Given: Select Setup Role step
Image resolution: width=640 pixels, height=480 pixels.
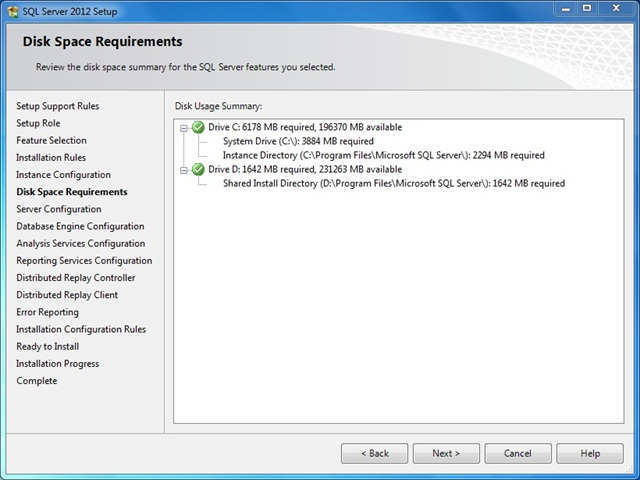Looking at the screenshot, I should 38,123.
